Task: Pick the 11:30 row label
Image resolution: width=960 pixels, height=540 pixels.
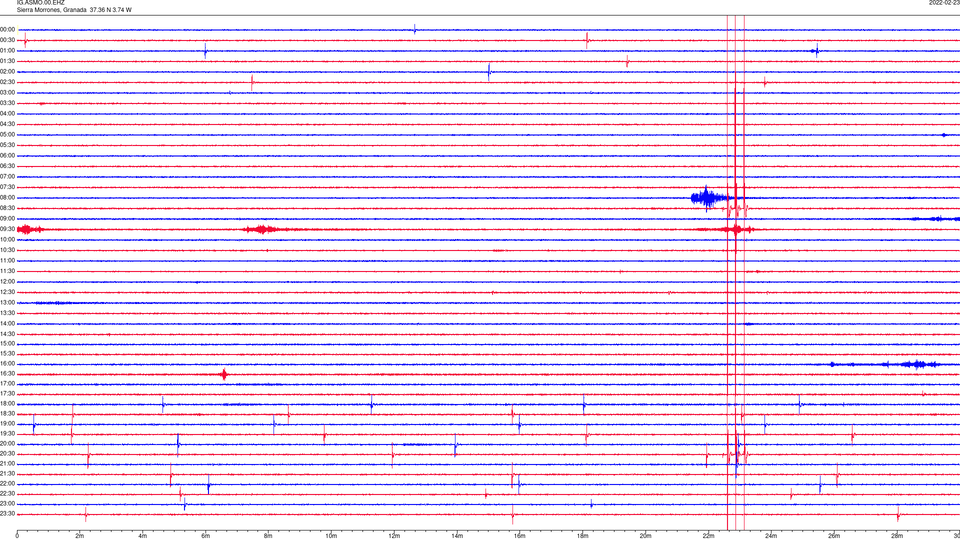Action: click(7, 271)
